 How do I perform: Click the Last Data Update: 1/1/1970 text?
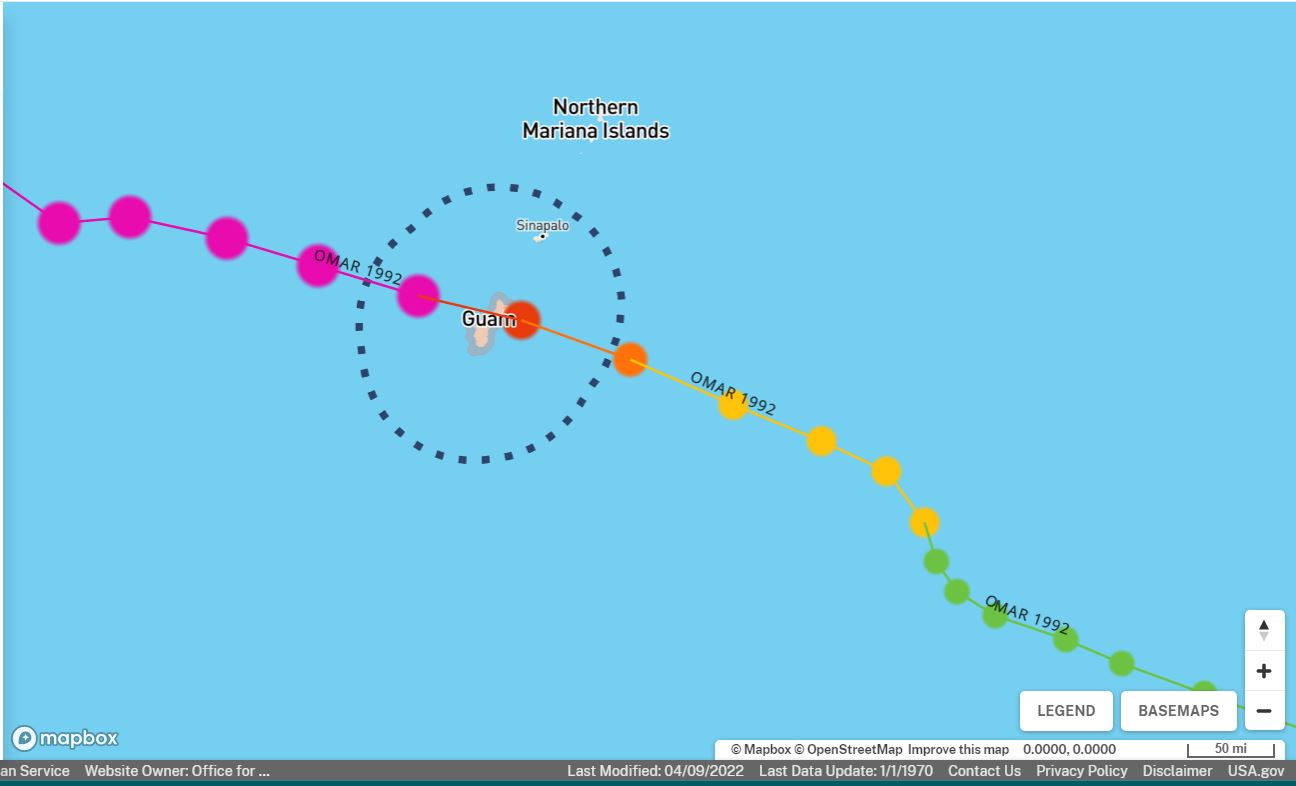845,771
